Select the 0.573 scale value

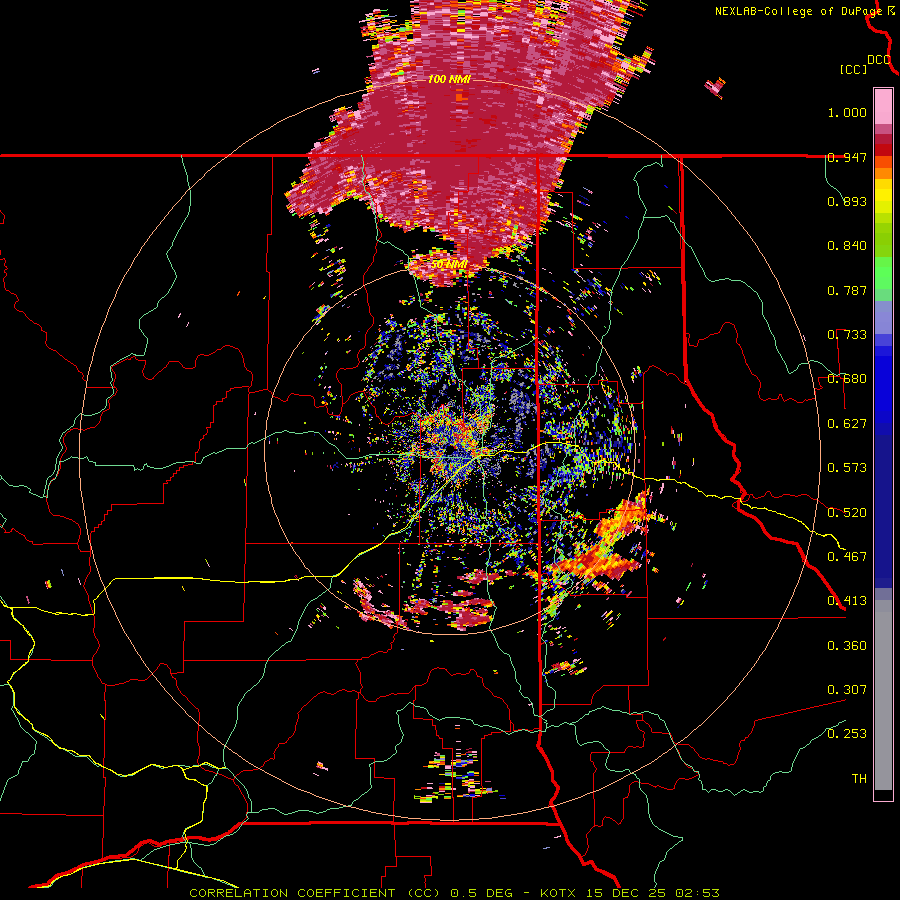[x=847, y=468]
